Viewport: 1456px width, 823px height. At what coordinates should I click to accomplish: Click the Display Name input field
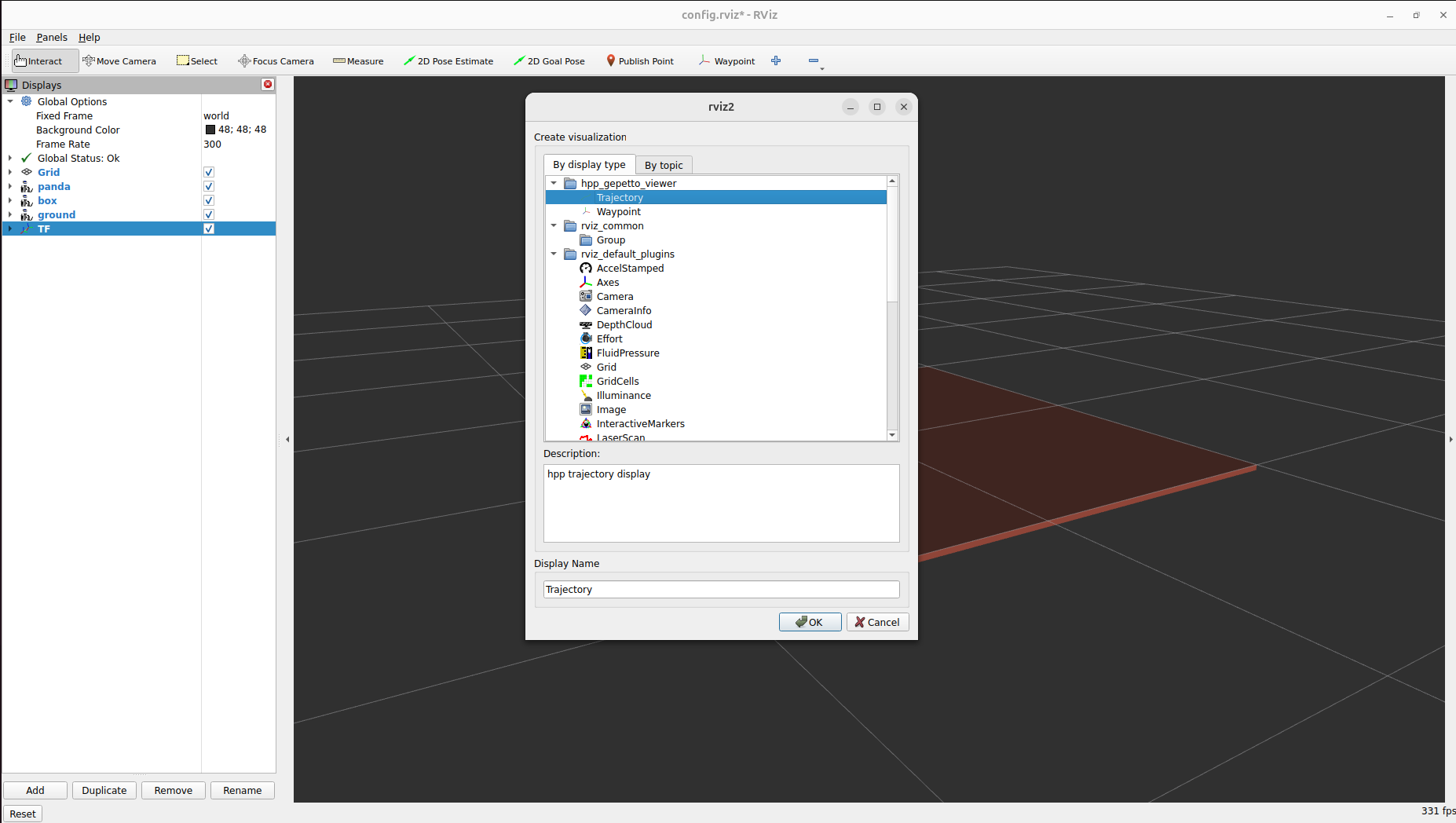[721, 589]
